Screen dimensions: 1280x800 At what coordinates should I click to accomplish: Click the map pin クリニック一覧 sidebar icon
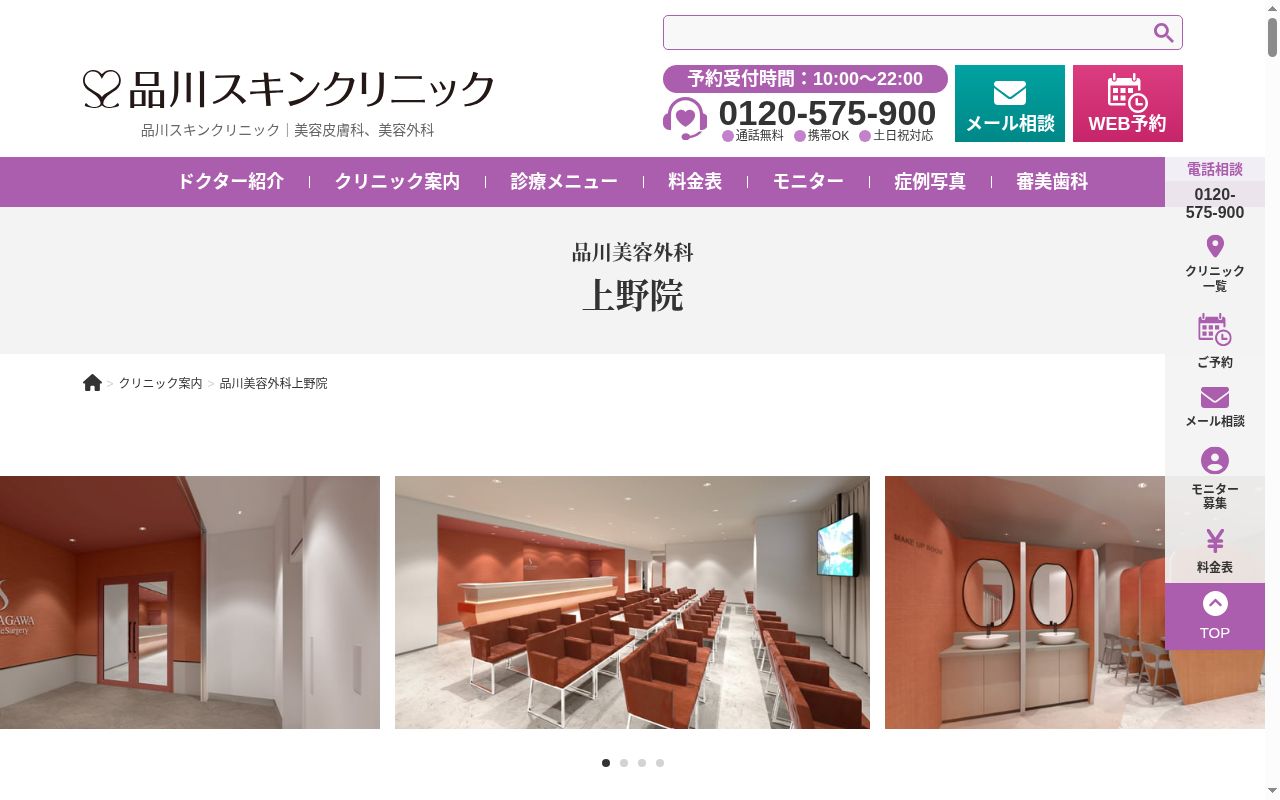coord(1215,246)
